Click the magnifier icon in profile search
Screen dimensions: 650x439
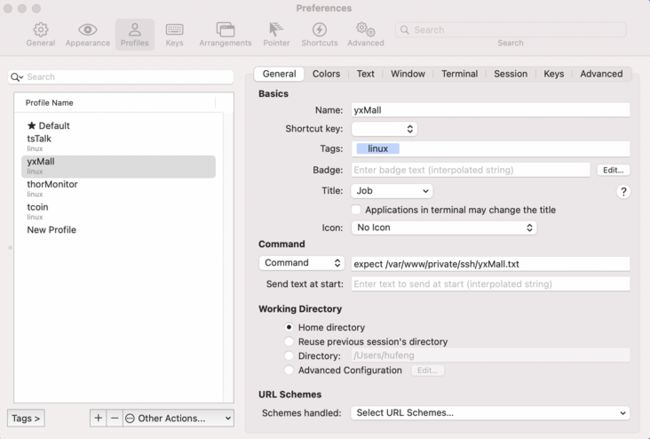(x=15, y=77)
